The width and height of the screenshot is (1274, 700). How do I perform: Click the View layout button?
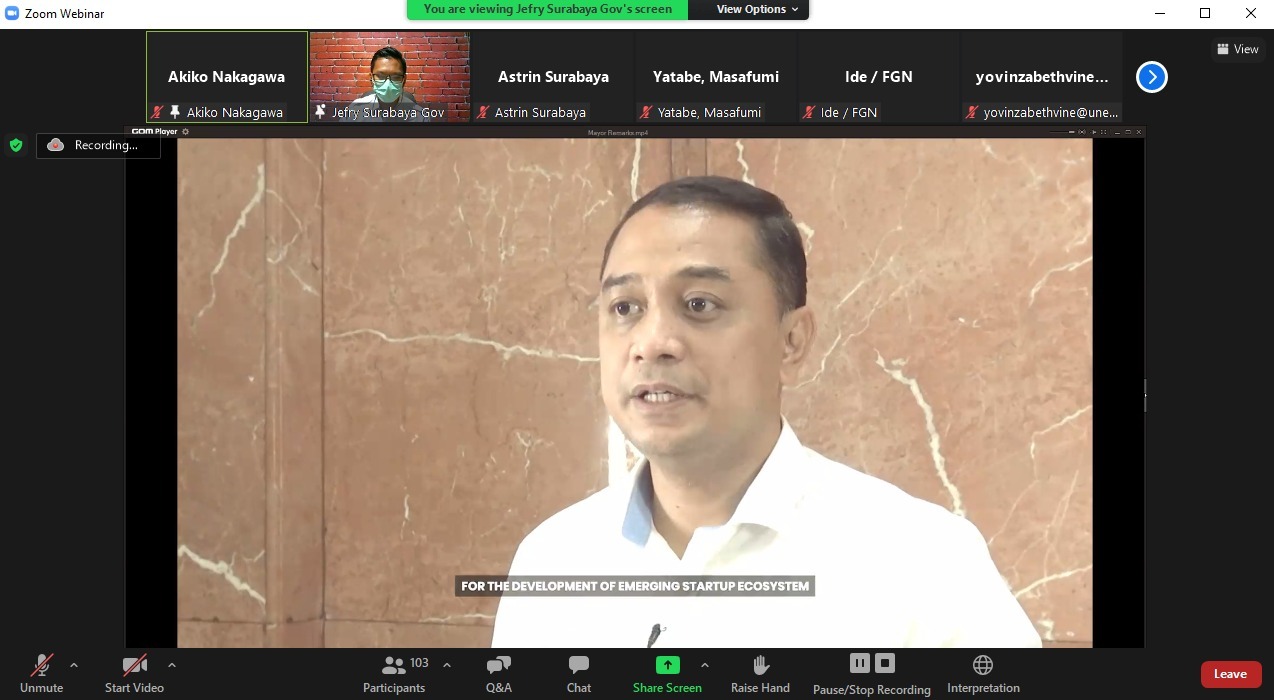tap(1237, 49)
